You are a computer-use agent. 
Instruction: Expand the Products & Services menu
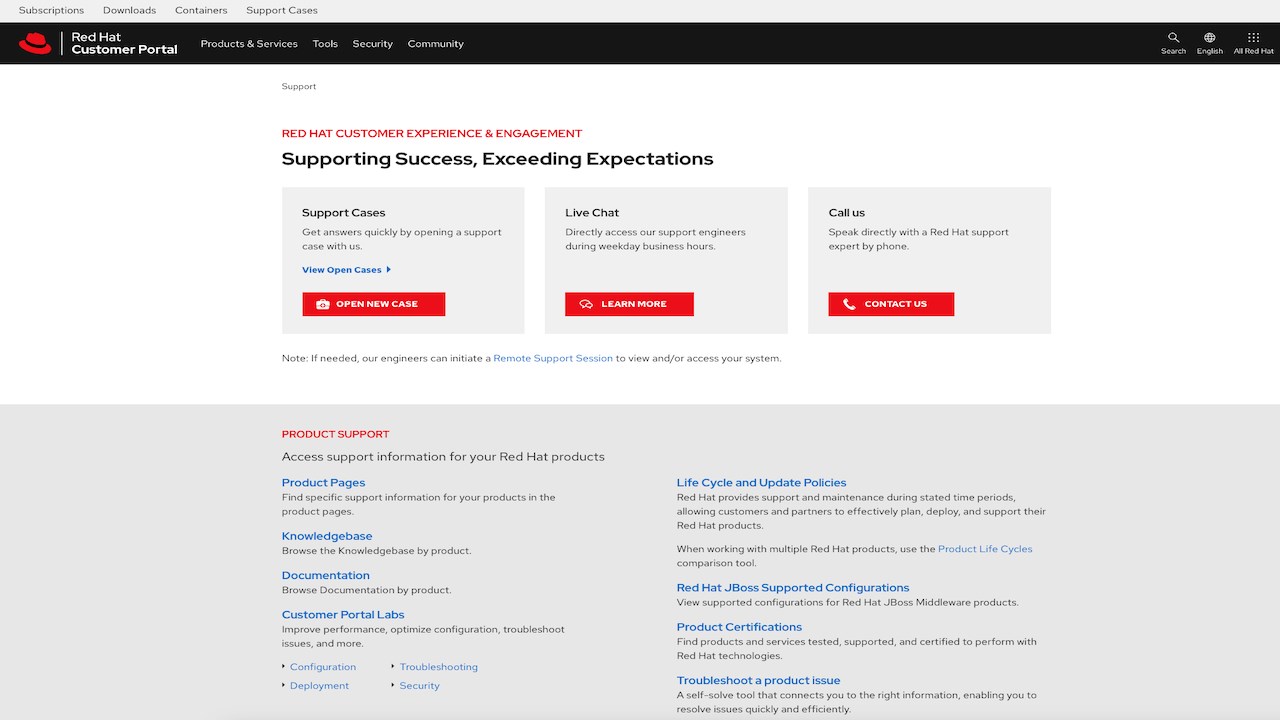point(249,44)
